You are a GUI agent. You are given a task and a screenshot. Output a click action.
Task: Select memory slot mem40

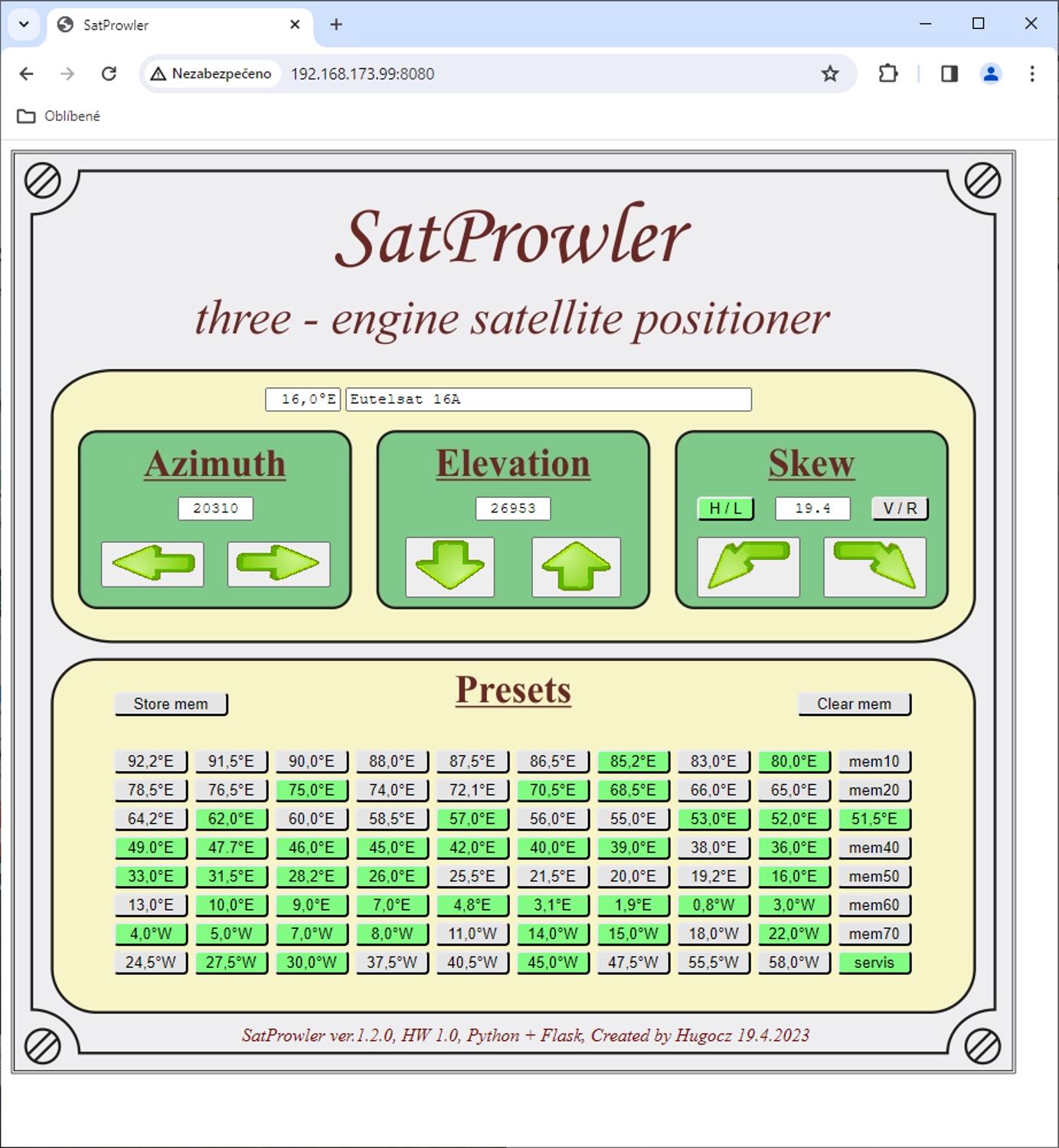point(874,848)
